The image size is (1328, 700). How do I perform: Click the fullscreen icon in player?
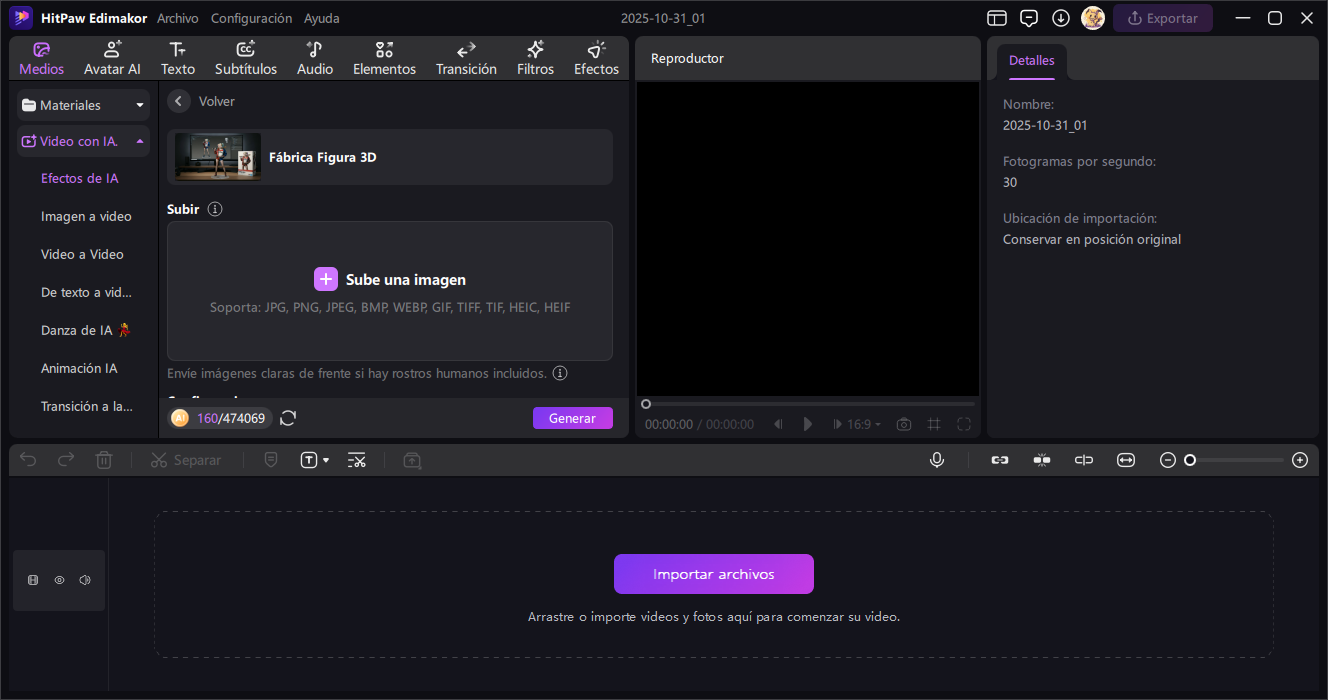click(964, 424)
